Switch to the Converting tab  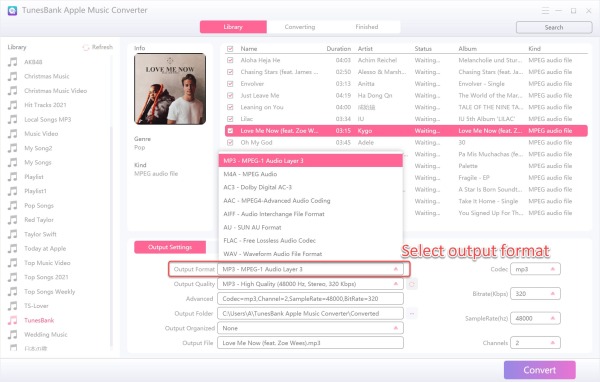pos(300,27)
